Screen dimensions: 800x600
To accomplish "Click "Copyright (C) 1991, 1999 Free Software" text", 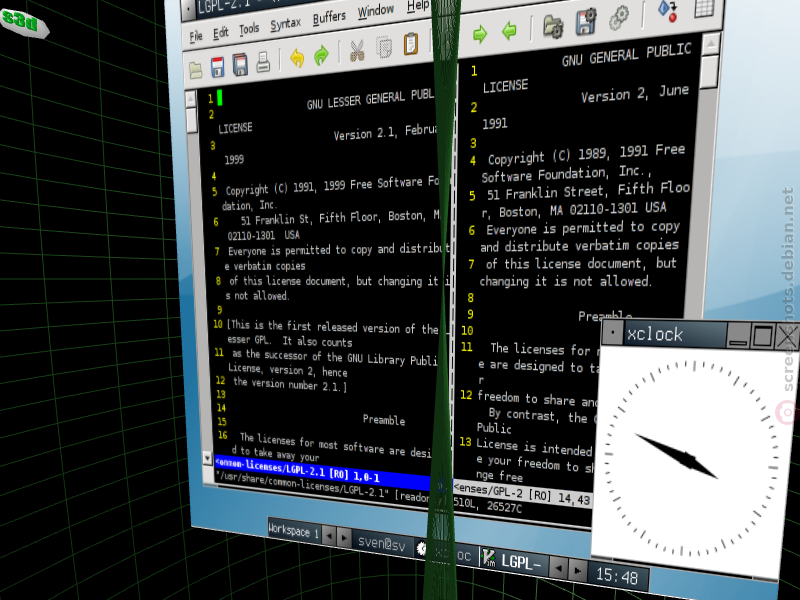I will coord(323,186).
